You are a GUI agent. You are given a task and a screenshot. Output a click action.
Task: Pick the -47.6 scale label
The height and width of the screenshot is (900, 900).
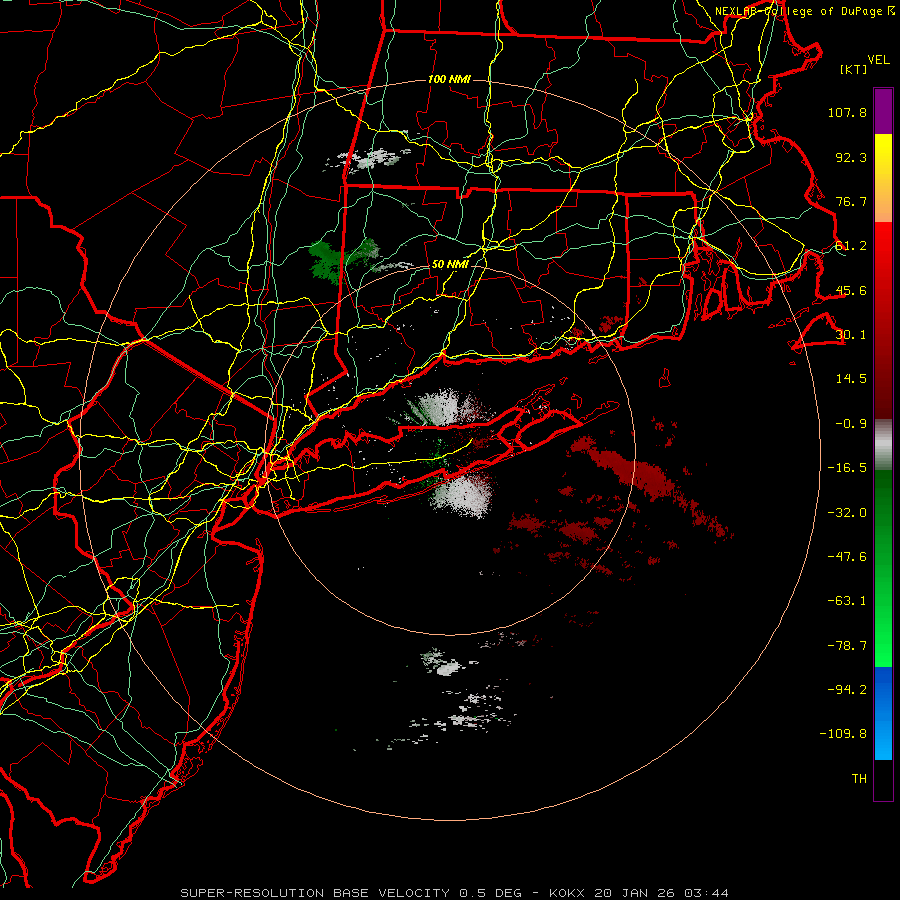click(x=847, y=557)
